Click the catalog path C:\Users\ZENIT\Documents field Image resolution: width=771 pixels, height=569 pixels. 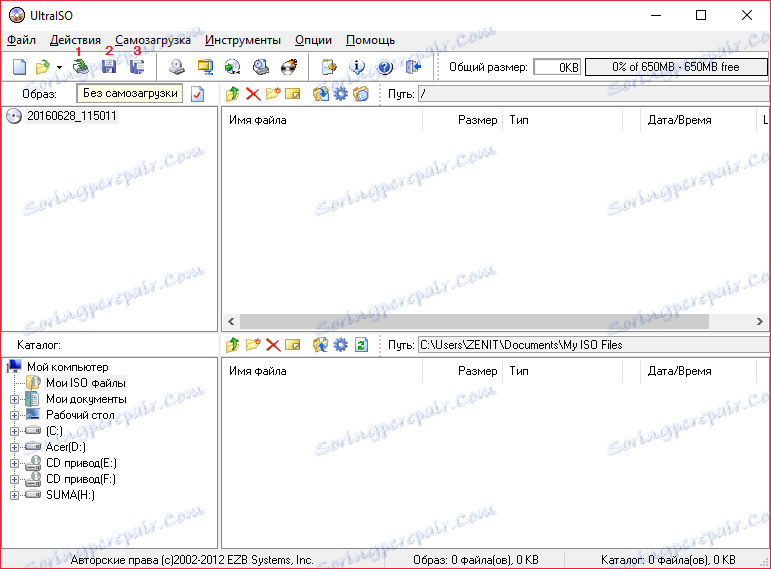click(x=594, y=345)
